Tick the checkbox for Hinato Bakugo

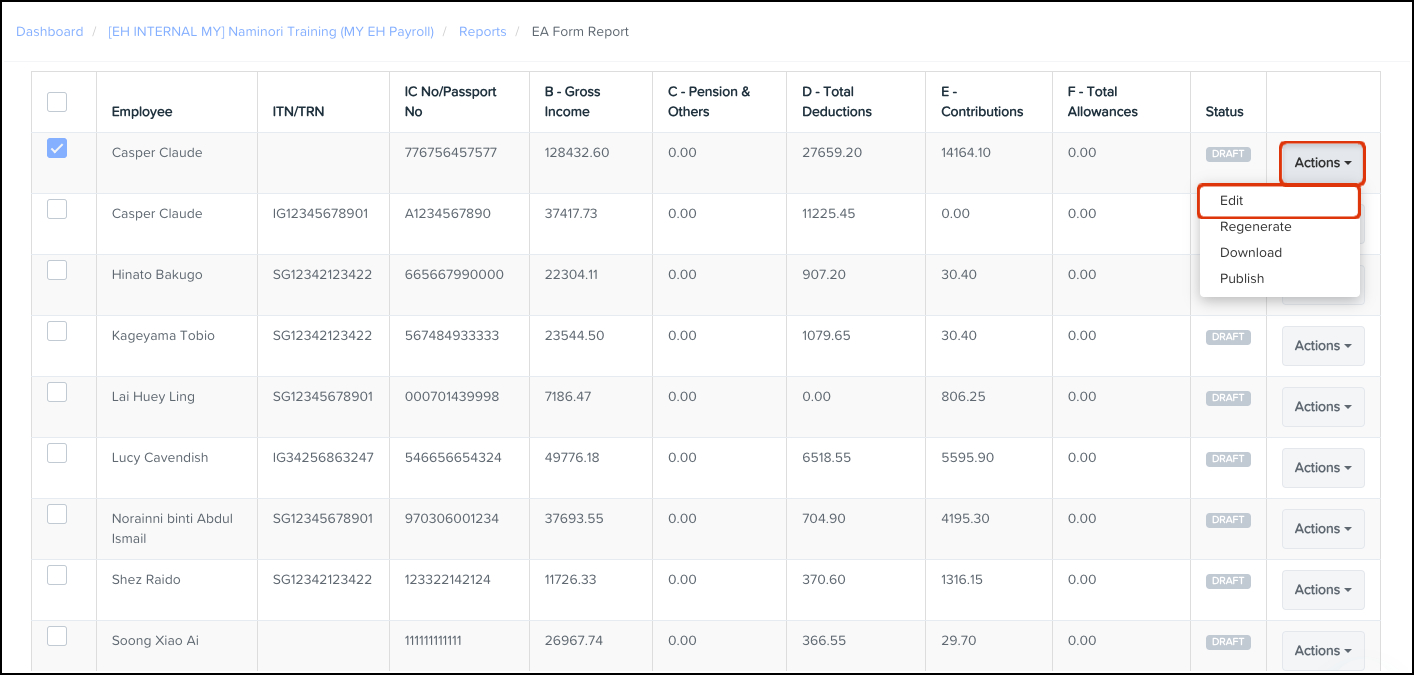[57, 270]
